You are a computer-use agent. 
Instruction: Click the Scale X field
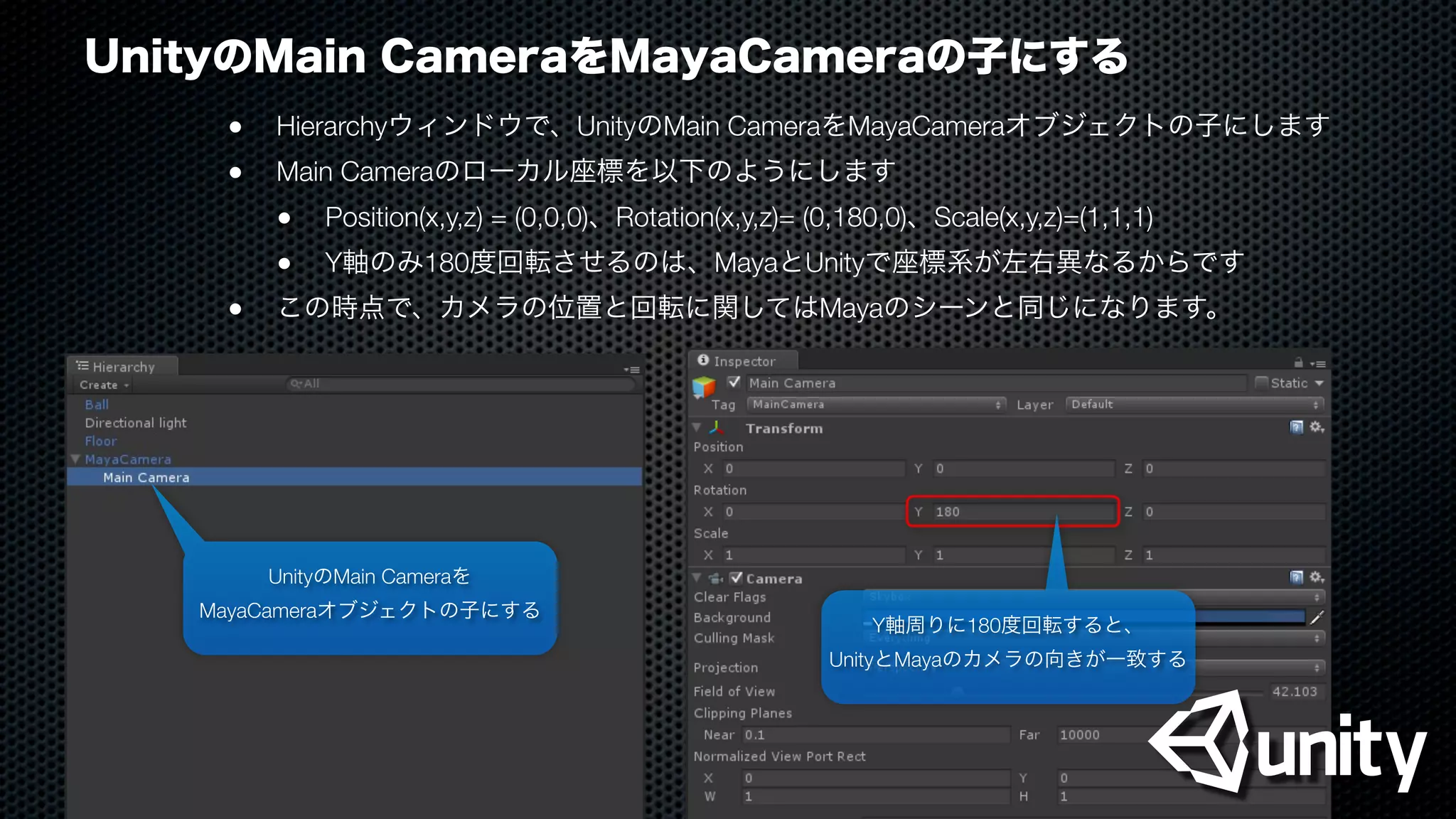tap(814, 555)
